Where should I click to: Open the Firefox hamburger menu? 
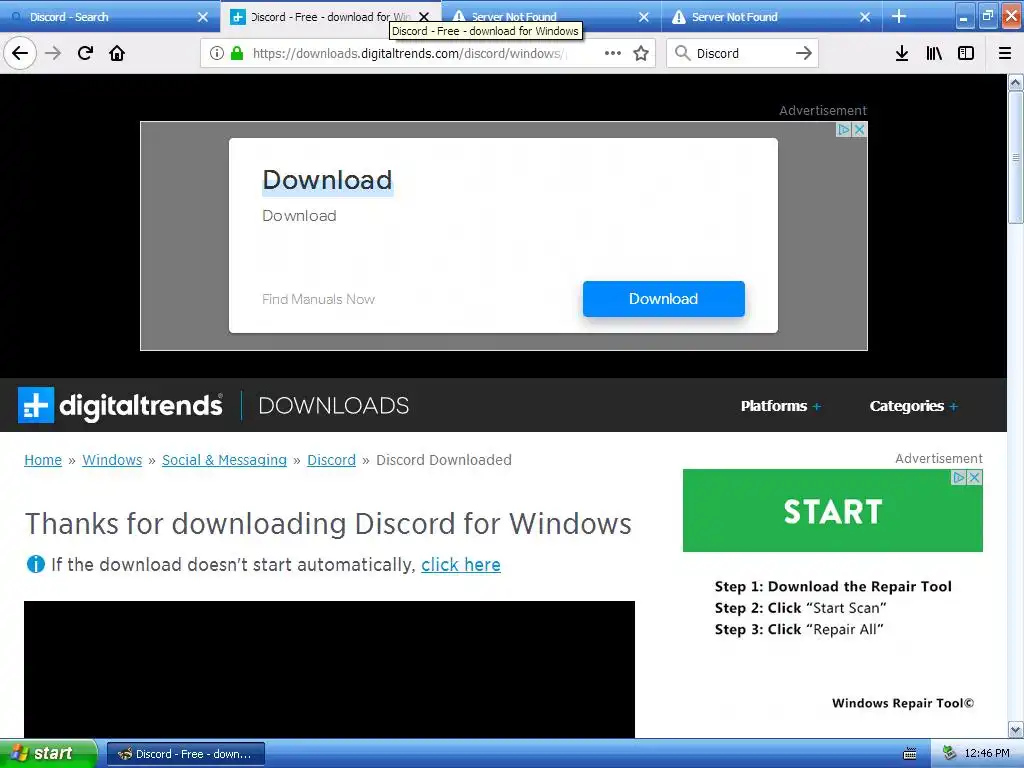1005,53
